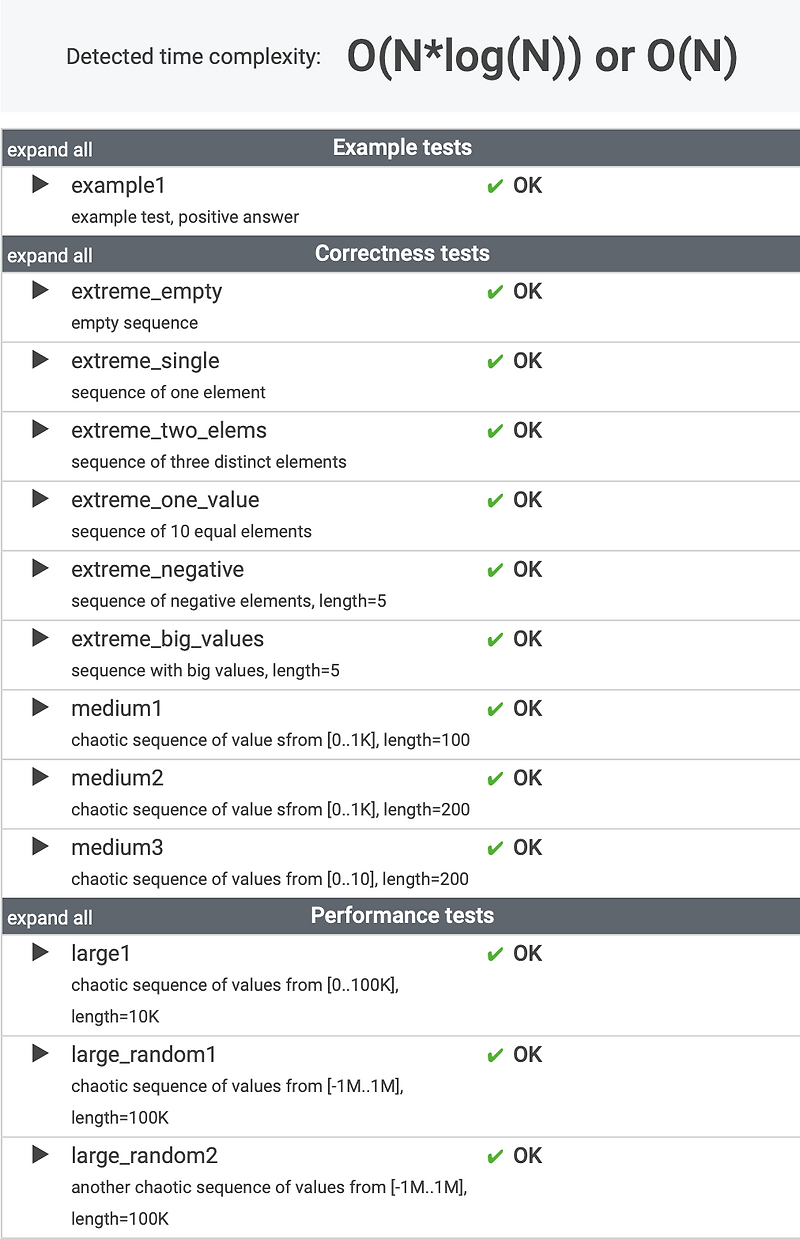
Task: Expand the large1 performance test triangle
Action: pyautogui.click(x=40, y=953)
